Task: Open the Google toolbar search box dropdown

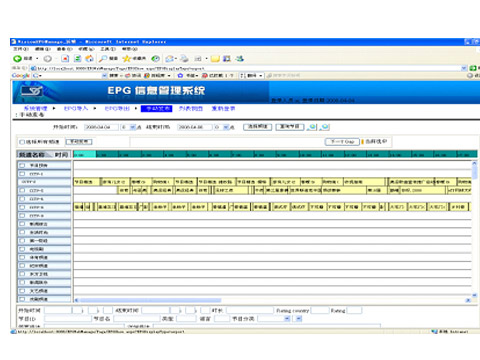Action: pyautogui.click(x=104, y=76)
